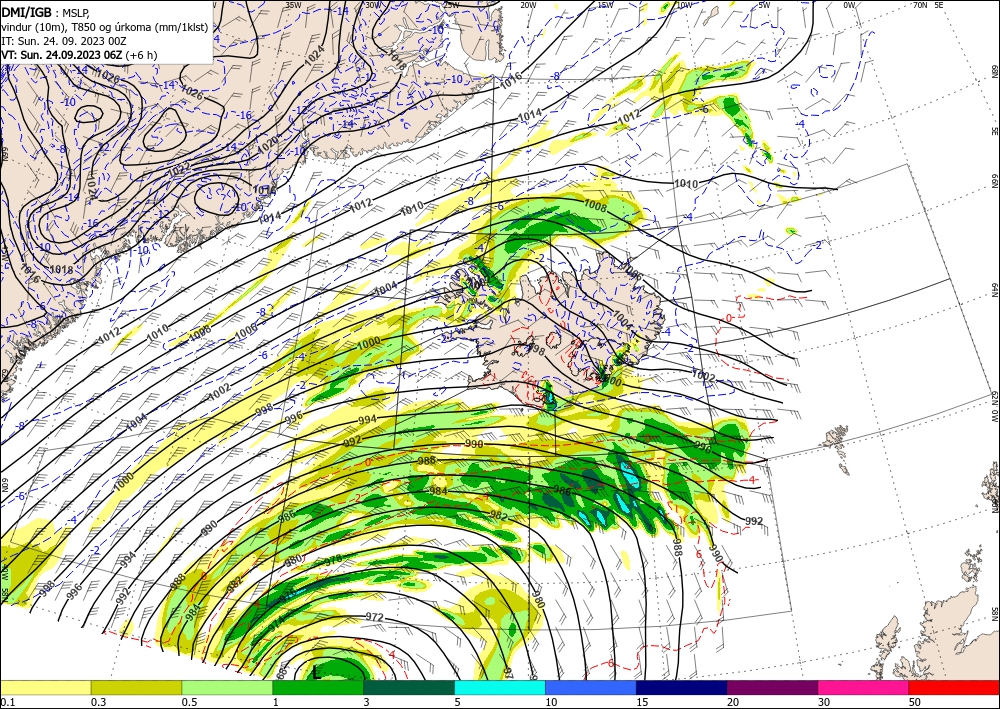This screenshot has width=1000, height=709.
Task: Click the '972' isobar label
Action: tap(374, 617)
